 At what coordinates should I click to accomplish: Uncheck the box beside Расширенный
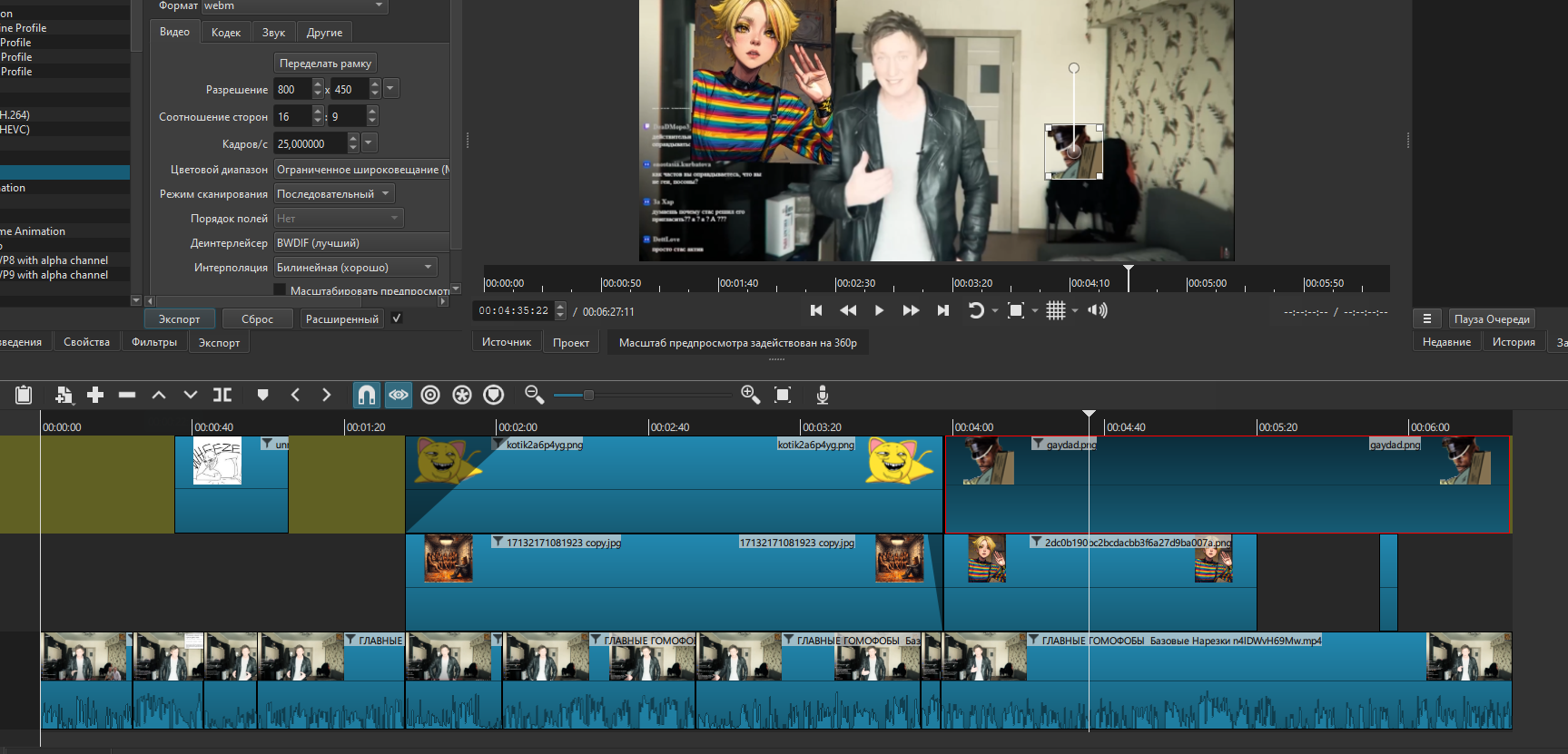[x=397, y=318]
